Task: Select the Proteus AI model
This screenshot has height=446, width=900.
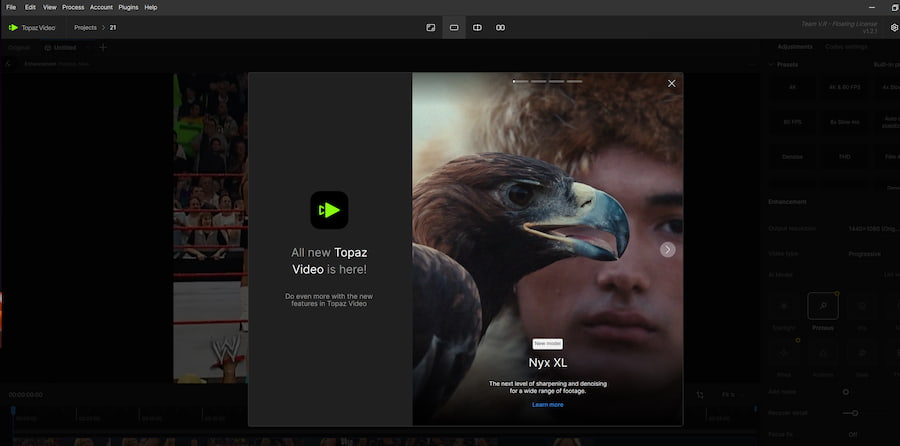Action: [x=823, y=308]
